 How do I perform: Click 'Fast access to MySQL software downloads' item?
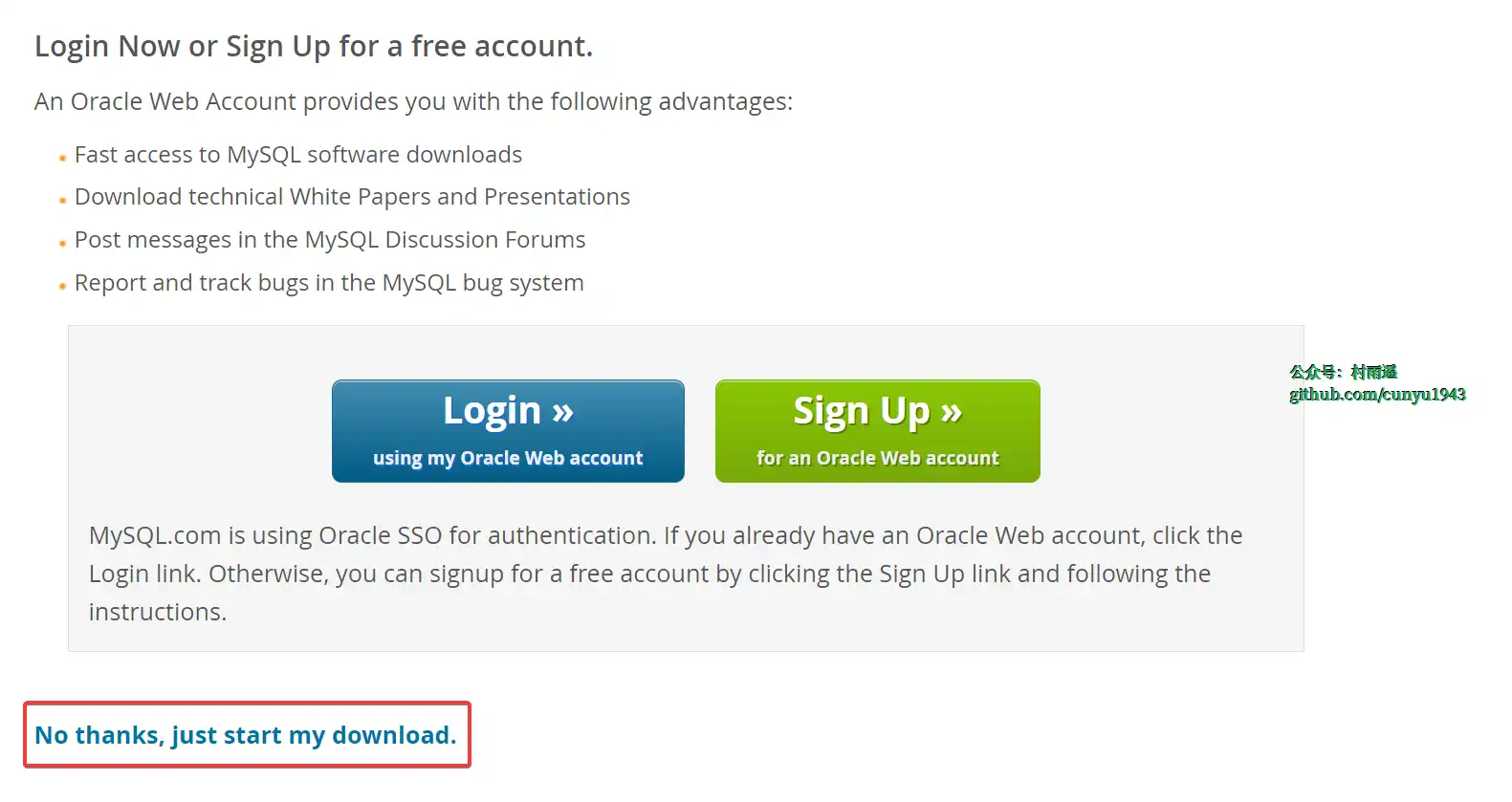tap(298, 155)
